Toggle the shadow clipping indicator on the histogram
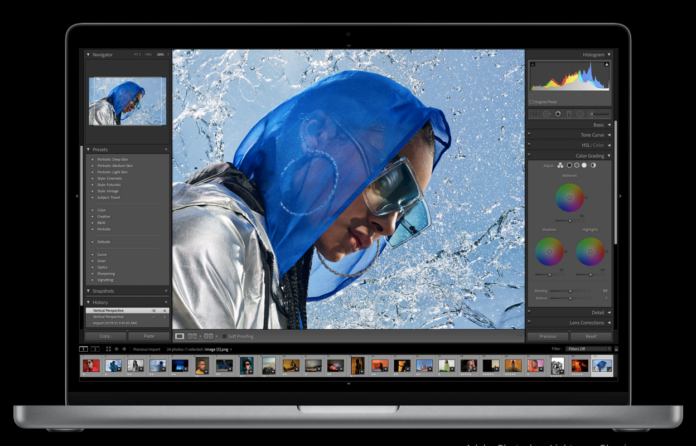696x446 pixels. pos(533,64)
